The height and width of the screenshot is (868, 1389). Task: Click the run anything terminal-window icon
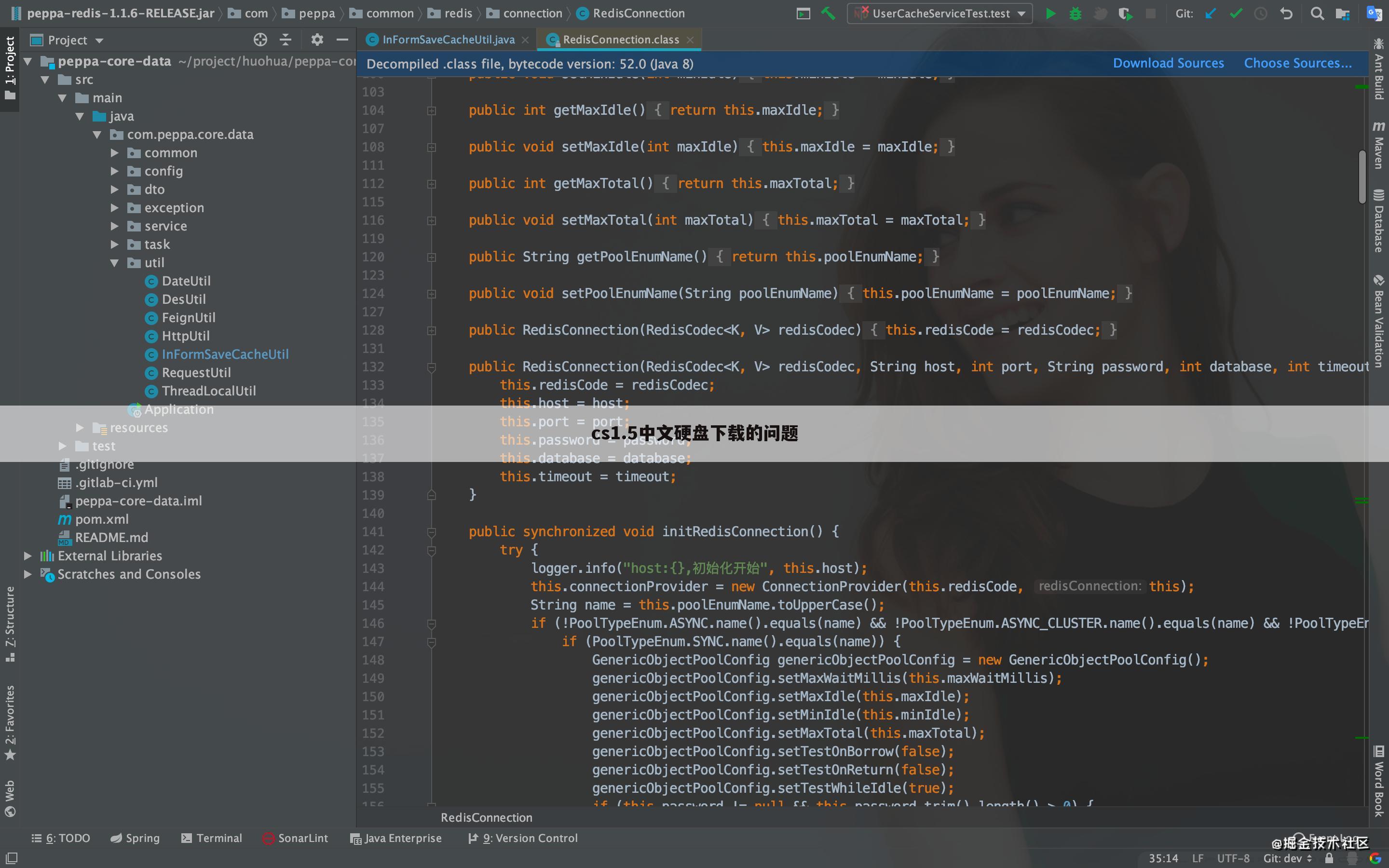click(803, 13)
